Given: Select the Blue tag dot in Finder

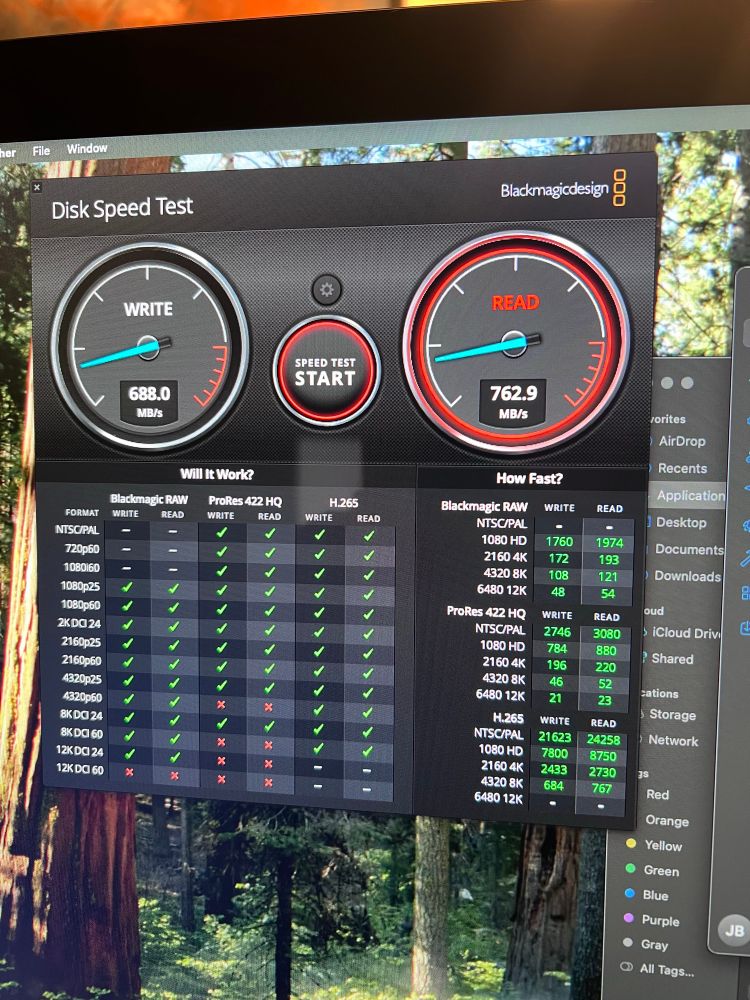Looking at the screenshot, I should click(629, 893).
